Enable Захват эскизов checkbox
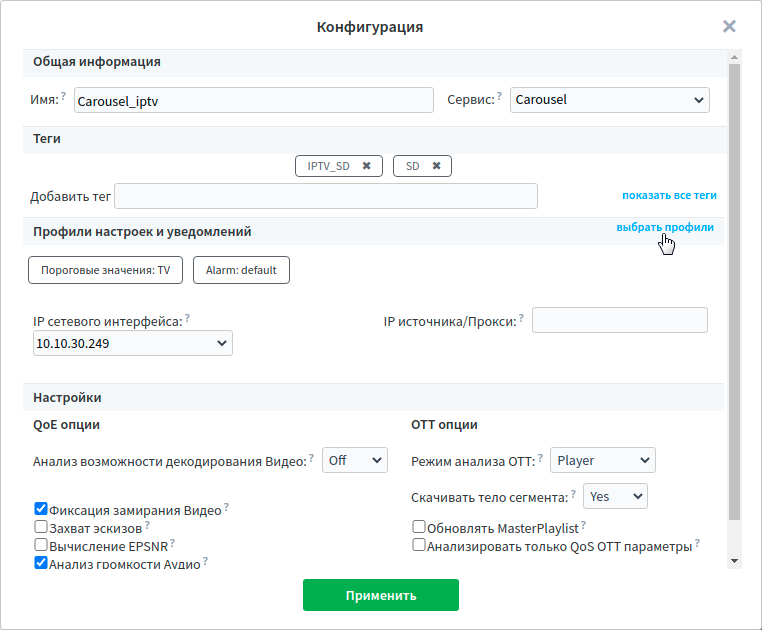 (41, 526)
